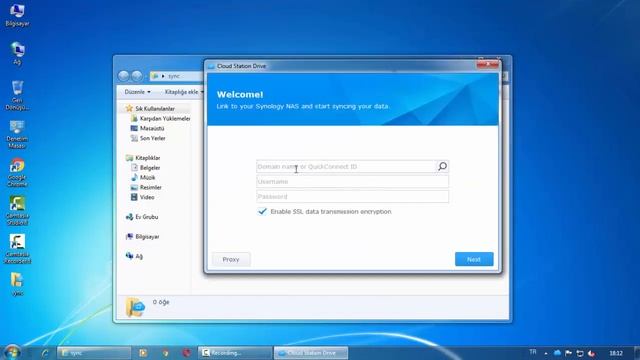Open Camtasia Recorder desktop icon
The width and height of the screenshot is (640, 360).
(x=17, y=249)
